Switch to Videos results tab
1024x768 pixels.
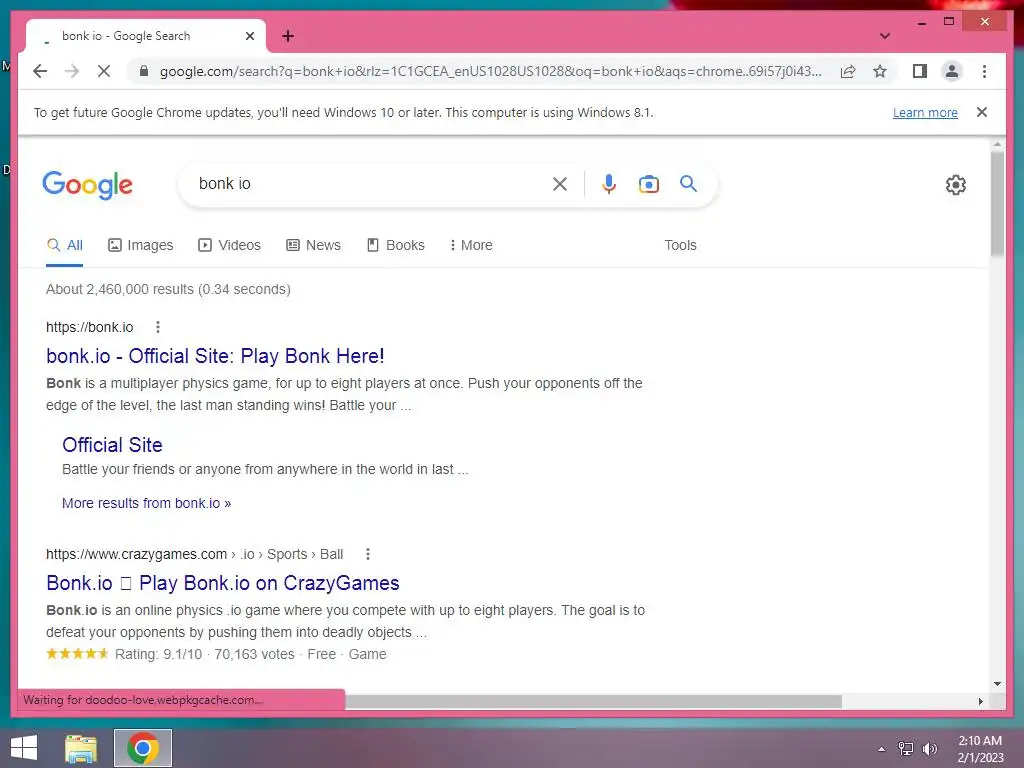pyautogui.click(x=229, y=246)
